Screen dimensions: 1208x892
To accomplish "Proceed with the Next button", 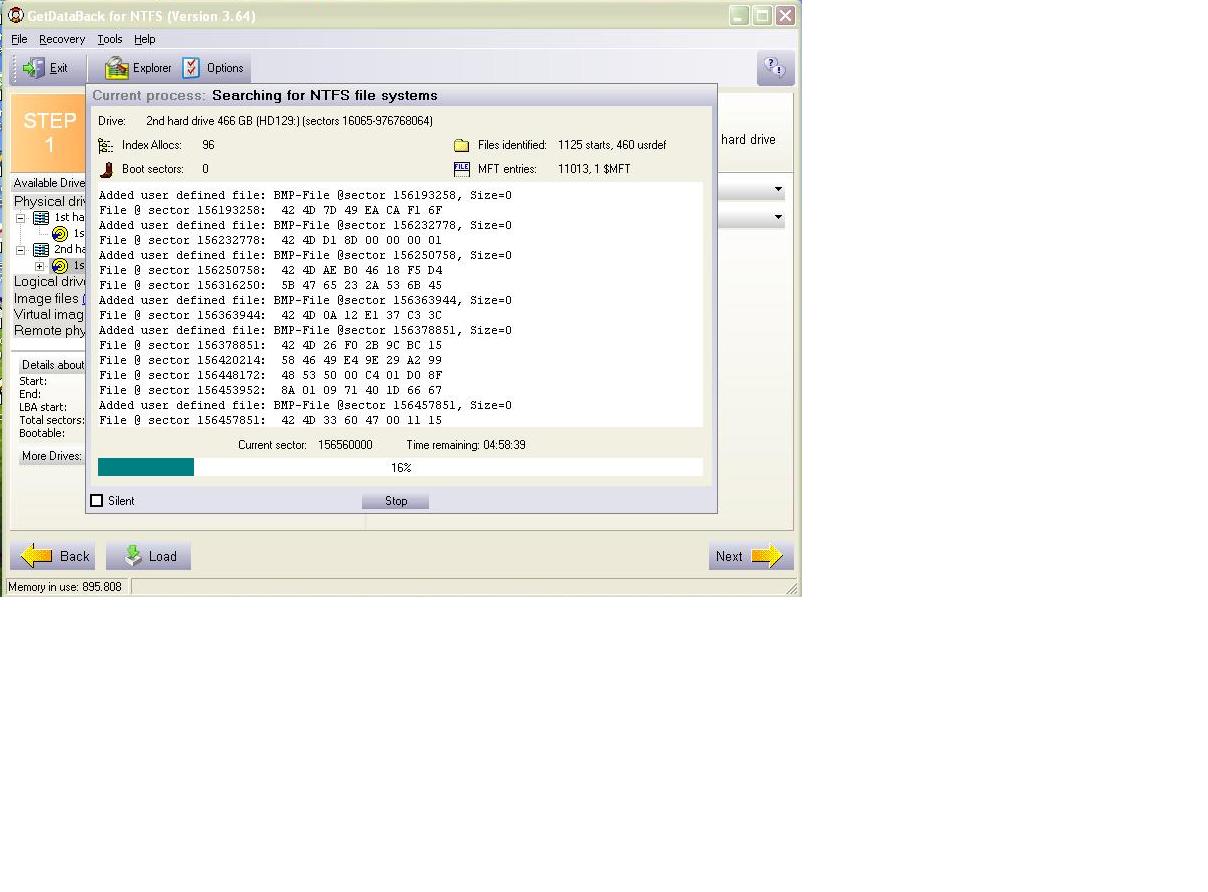I will click(751, 556).
